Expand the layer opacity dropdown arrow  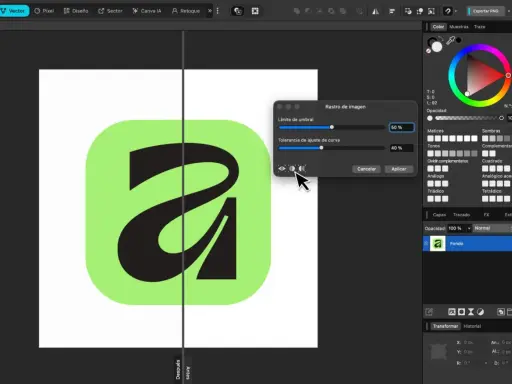coord(469,228)
